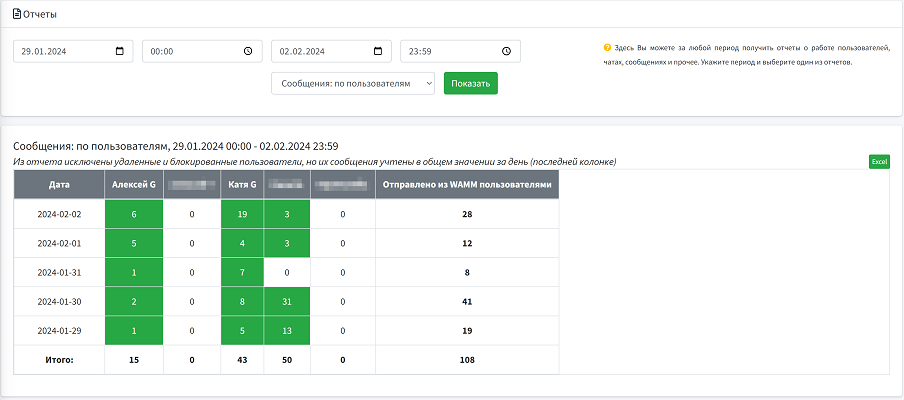The height and width of the screenshot is (400, 904).
Task: Click the Итого: row label
Action: coord(59,360)
